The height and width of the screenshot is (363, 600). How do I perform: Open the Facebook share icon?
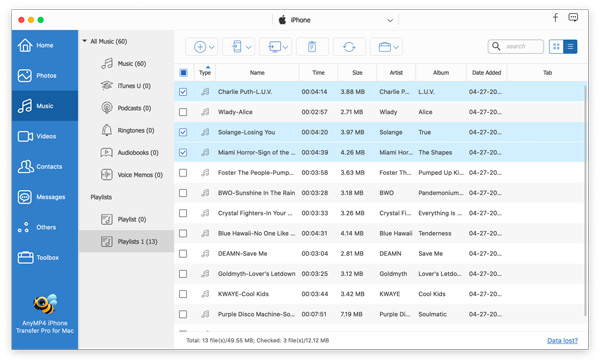click(555, 17)
